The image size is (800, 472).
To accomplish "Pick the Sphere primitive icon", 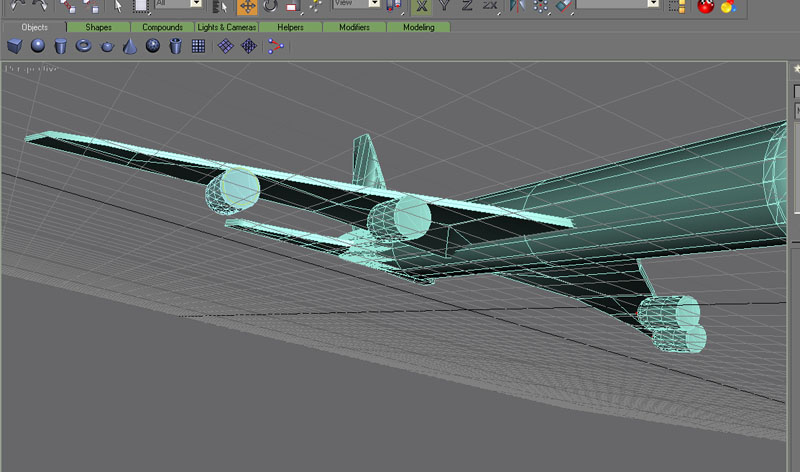I will [38, 46].
